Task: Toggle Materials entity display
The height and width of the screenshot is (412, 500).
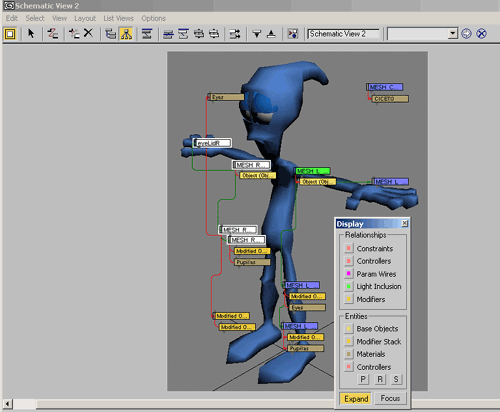Action: click(349, 354)
